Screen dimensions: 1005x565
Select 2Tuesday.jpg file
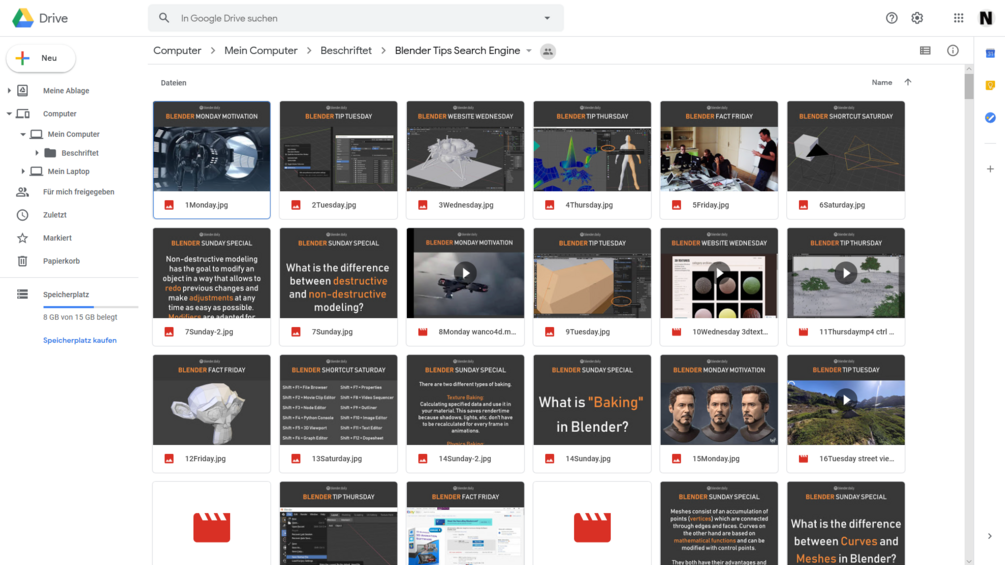[x=338, y=160]
